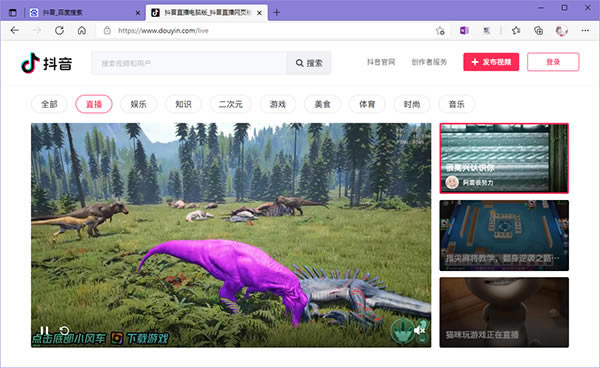Add this page to favorites
The image size is (600, 368).
point(440,31)
